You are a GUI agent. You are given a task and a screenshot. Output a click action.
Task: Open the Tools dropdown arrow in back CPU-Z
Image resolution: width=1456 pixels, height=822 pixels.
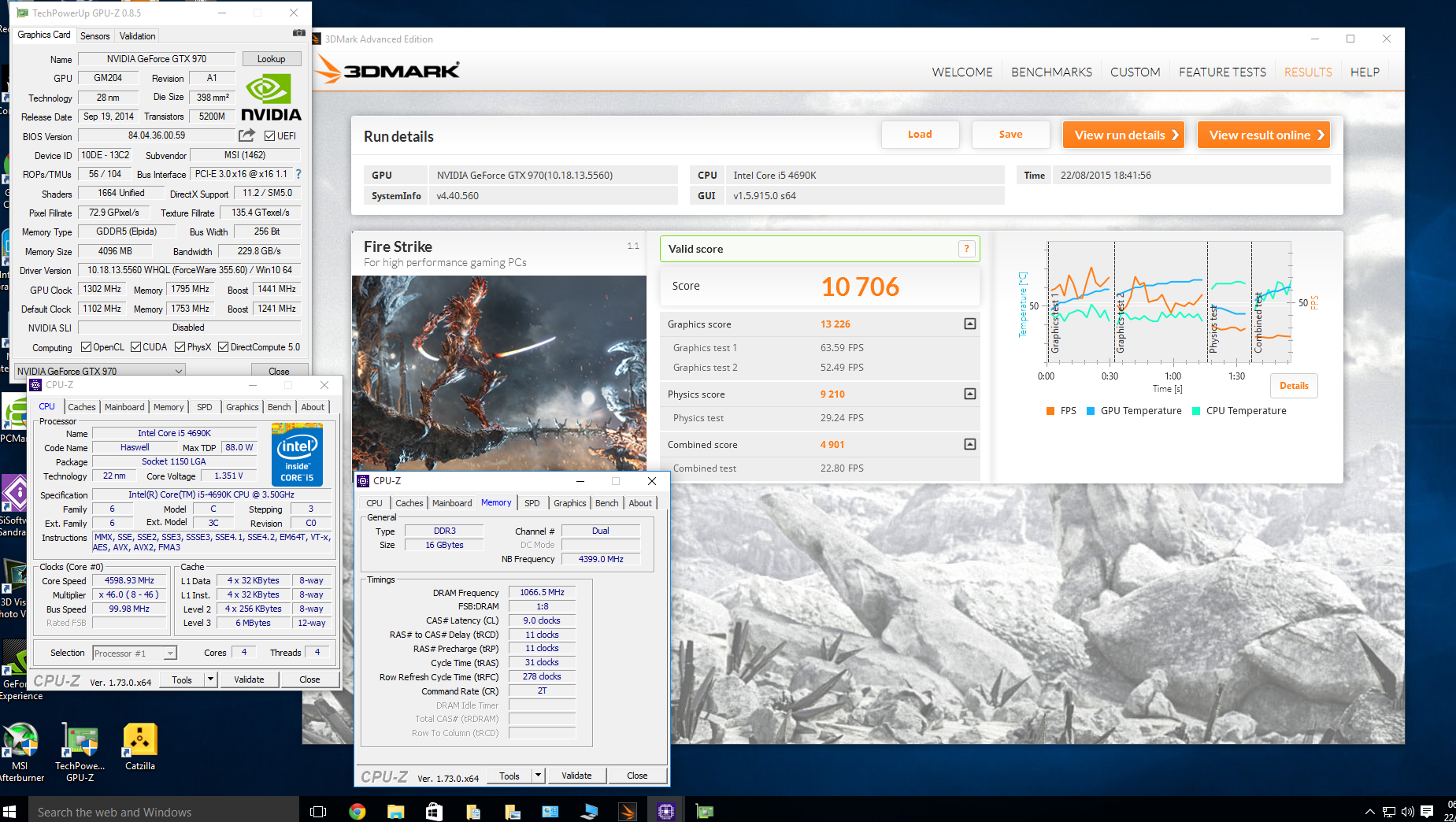(x=210, y=679)
